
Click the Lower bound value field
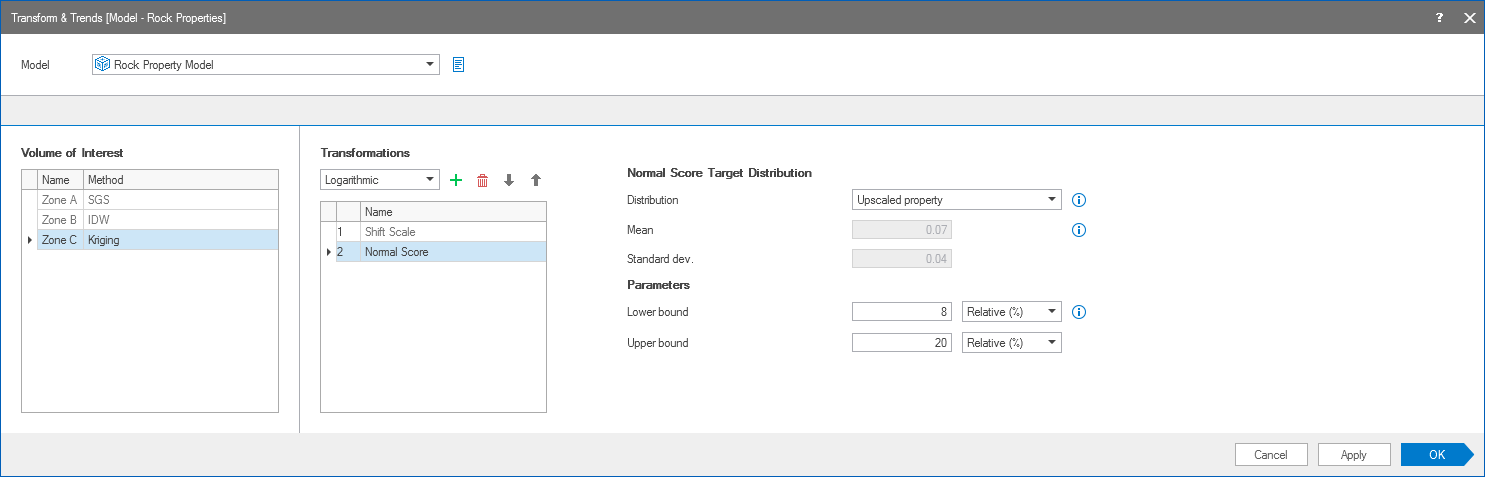(901, 312)
